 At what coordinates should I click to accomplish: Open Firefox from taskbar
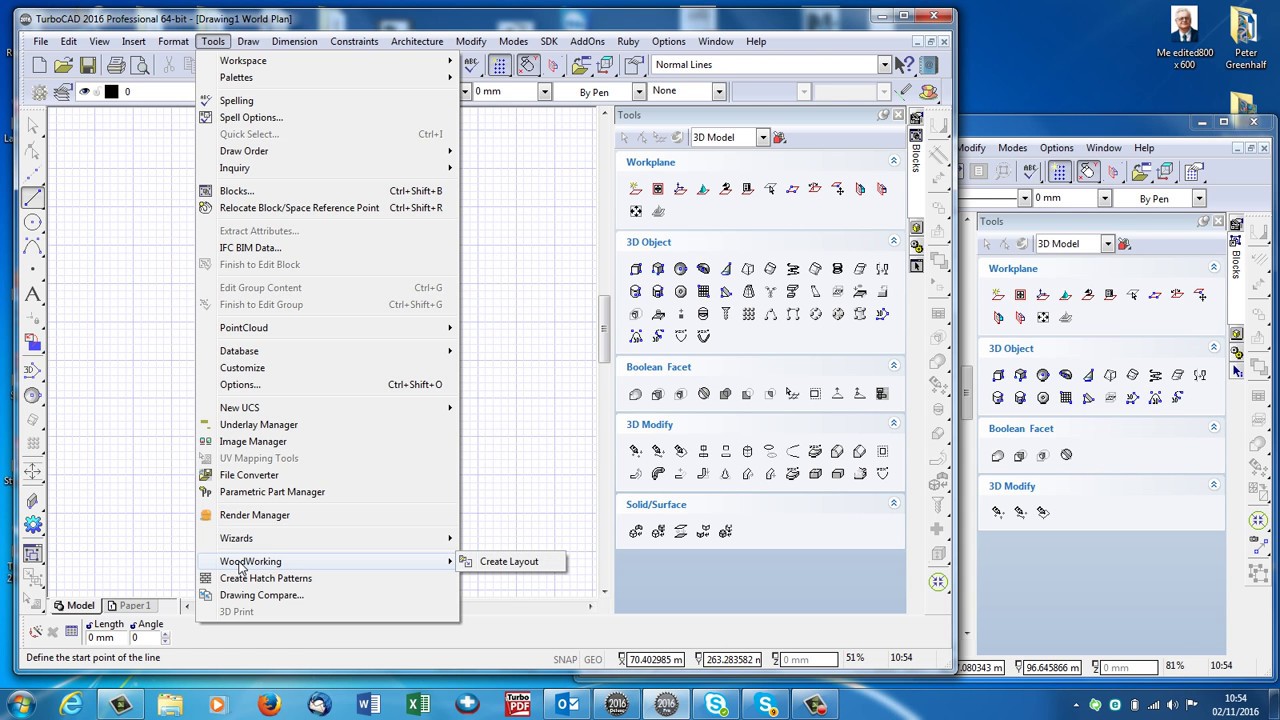click(x=269, y=705)
